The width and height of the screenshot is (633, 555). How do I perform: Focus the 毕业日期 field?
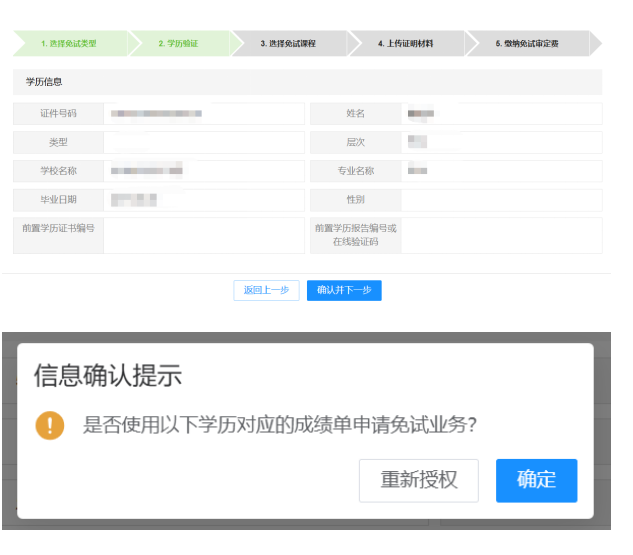203,200
